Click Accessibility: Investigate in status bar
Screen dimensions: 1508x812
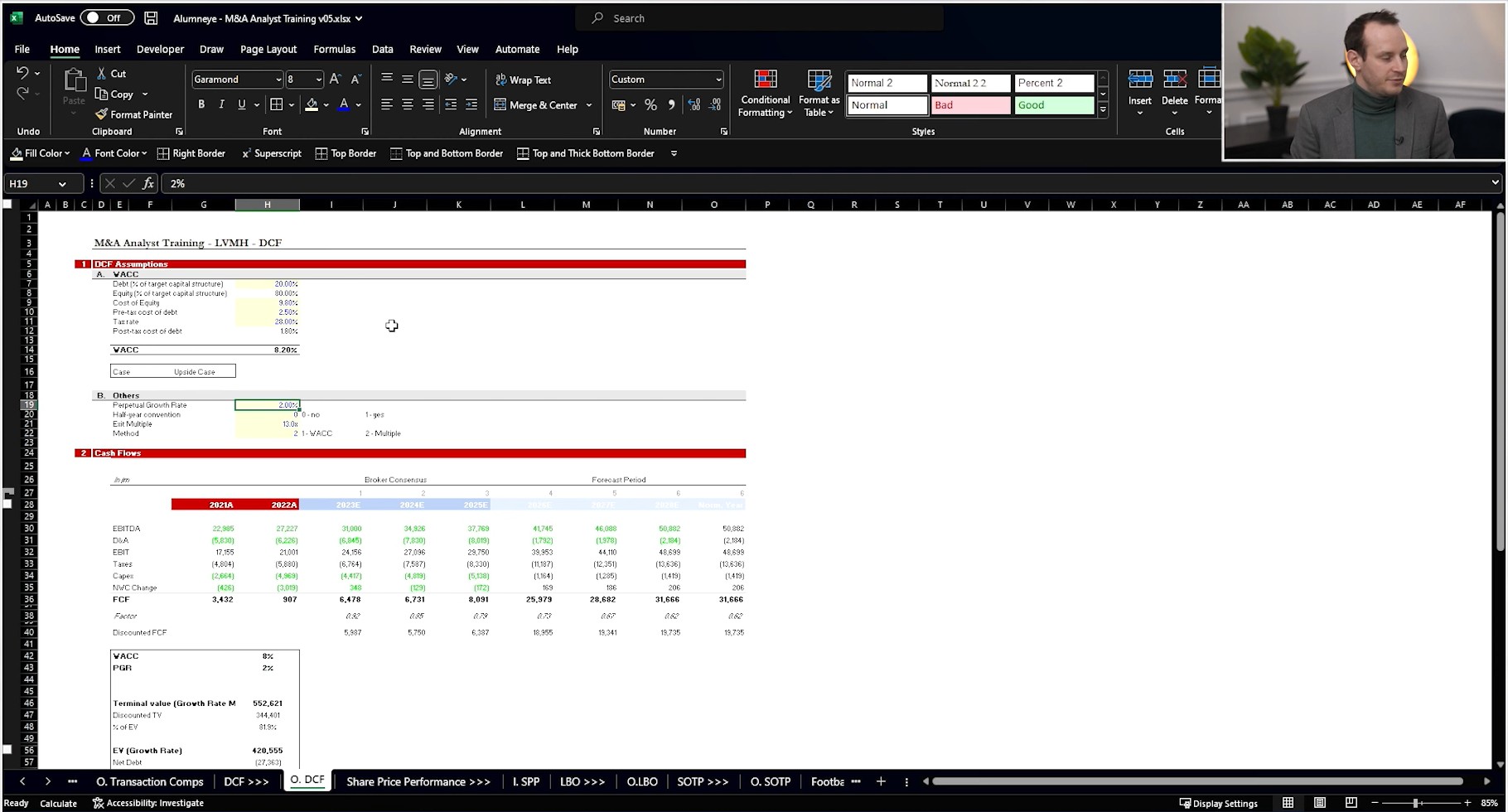click(148, 803)
